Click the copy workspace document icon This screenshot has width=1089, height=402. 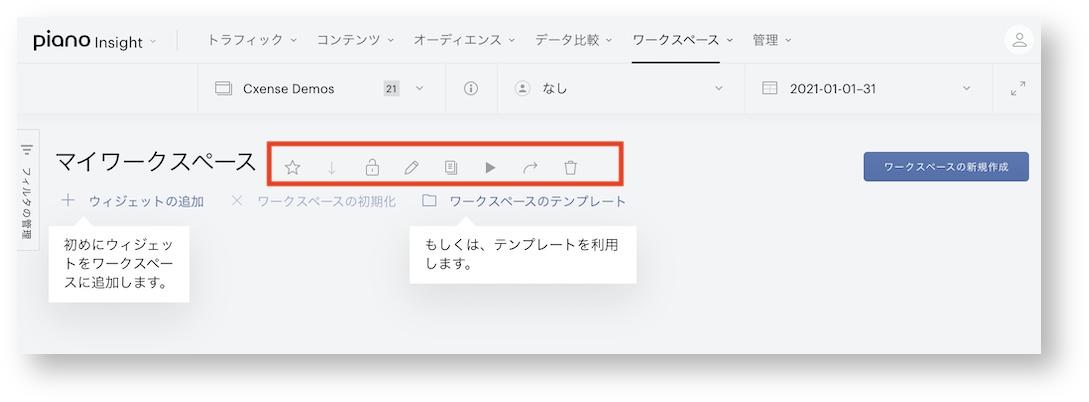[x=451, y=167]
